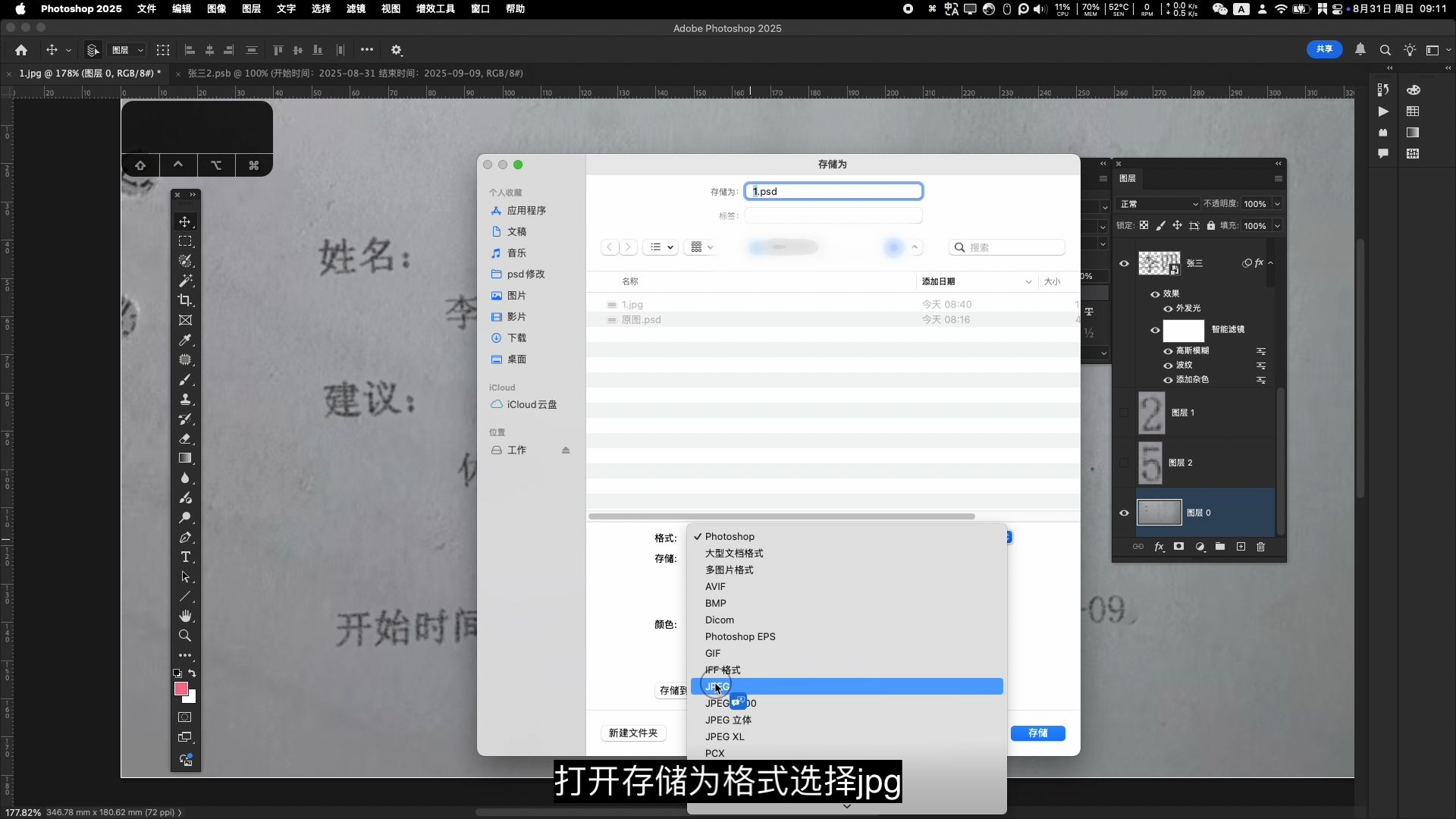Toggle visibility of 外发光 effect
The width and height of the screenshot is (1456, 819).
(x=1168, y=309)
